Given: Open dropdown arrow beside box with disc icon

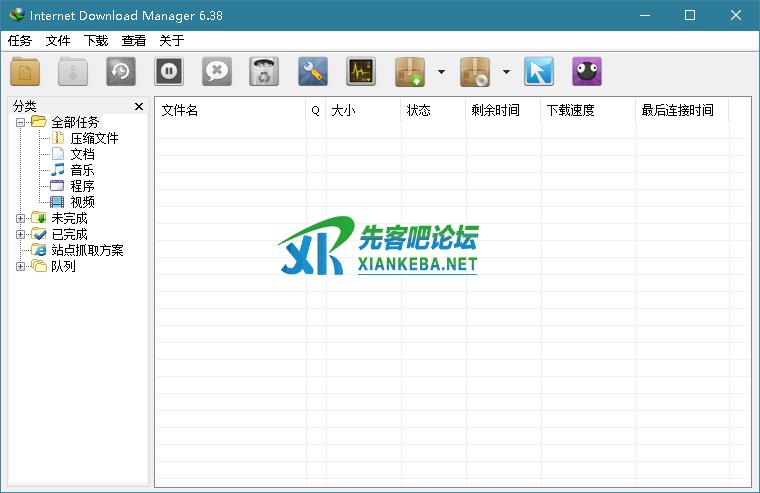Looking at the screenshot, I should tap(506, 72).
